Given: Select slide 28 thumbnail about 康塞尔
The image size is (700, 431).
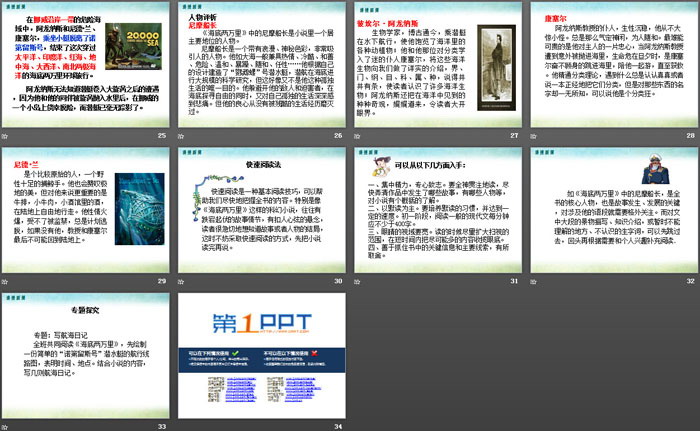Looking at the screenshot, I should [614, 64].
